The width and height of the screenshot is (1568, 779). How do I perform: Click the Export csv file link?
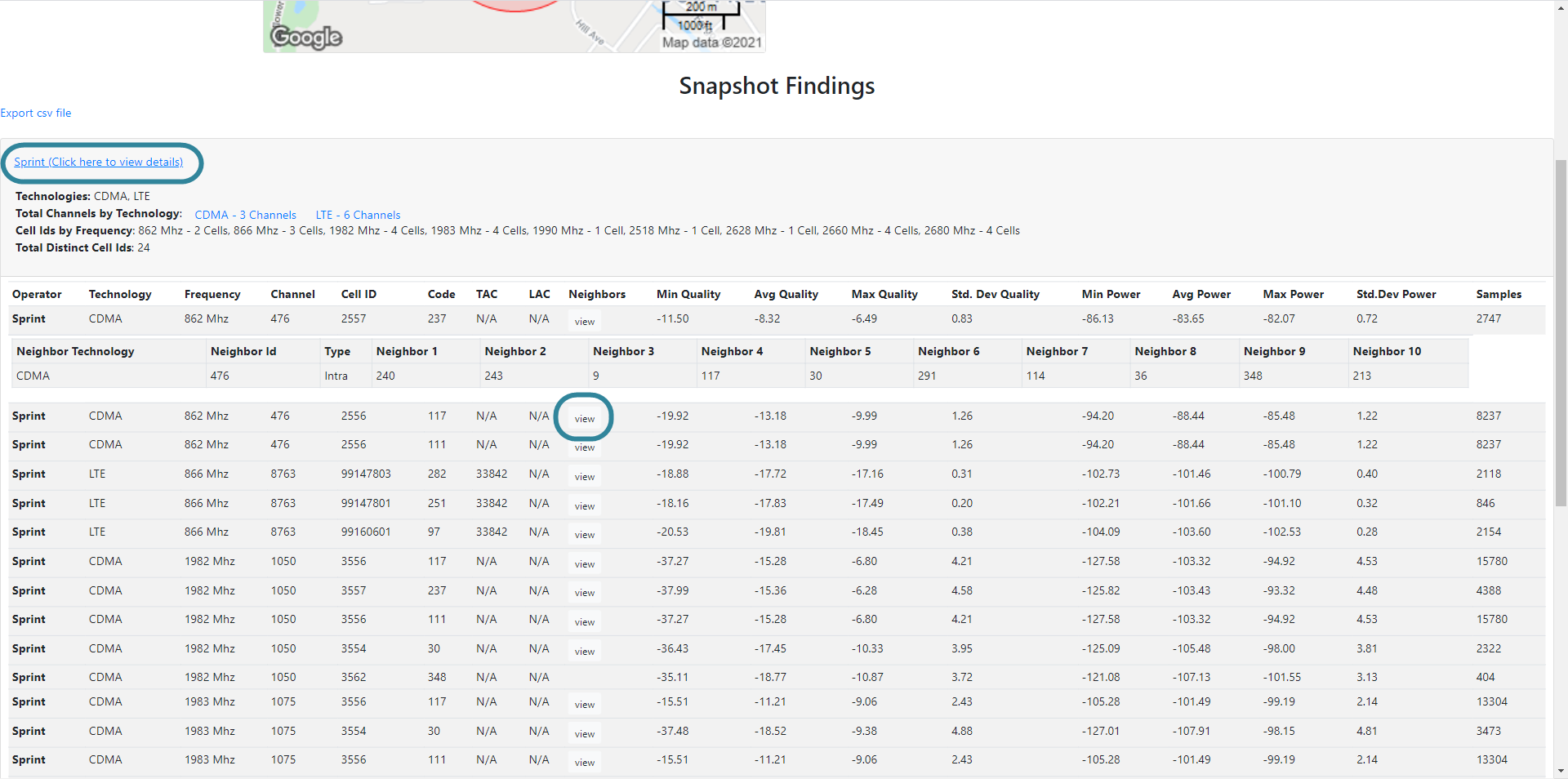point(36,114)
